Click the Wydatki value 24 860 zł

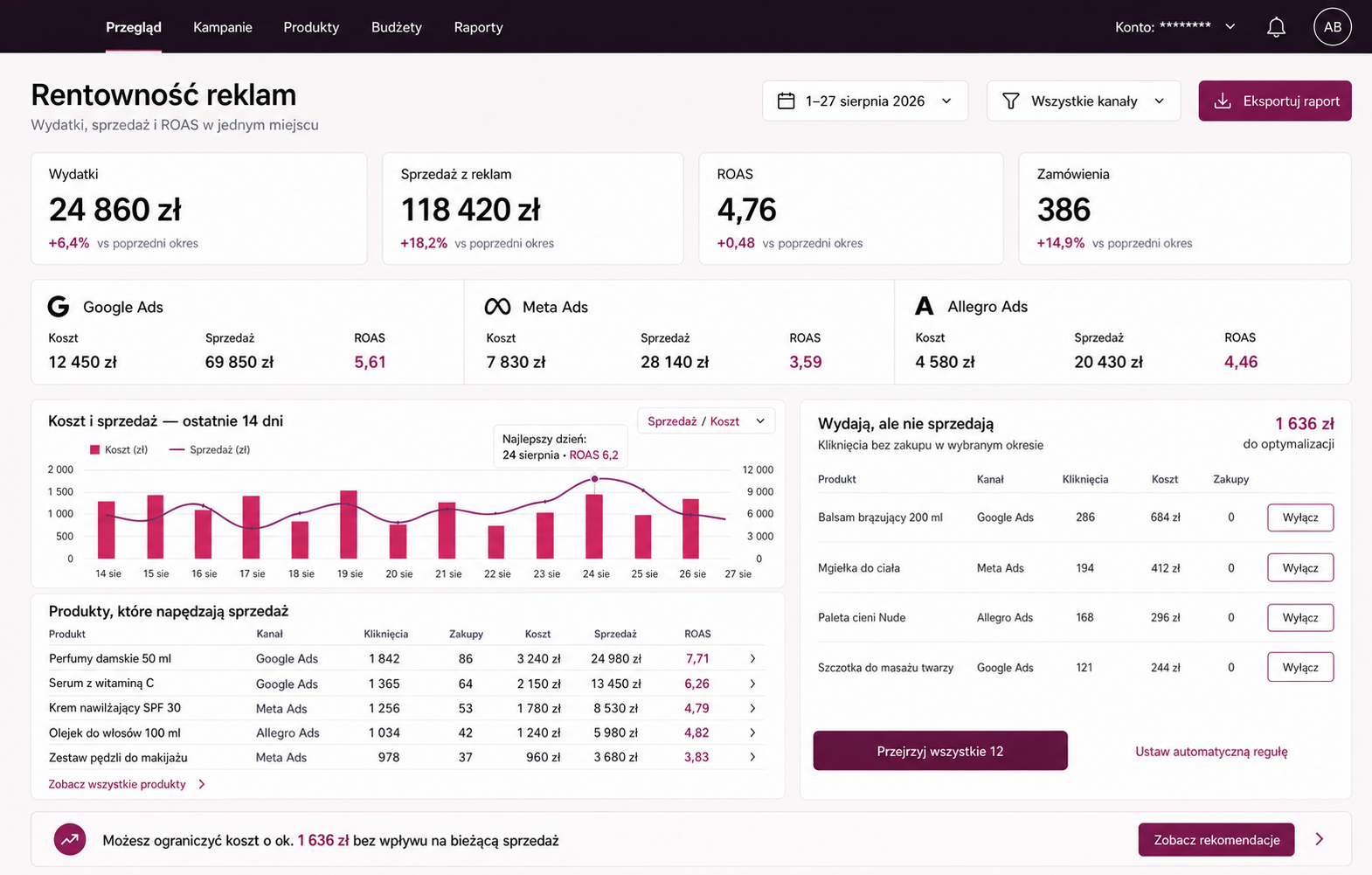(115, 210)
